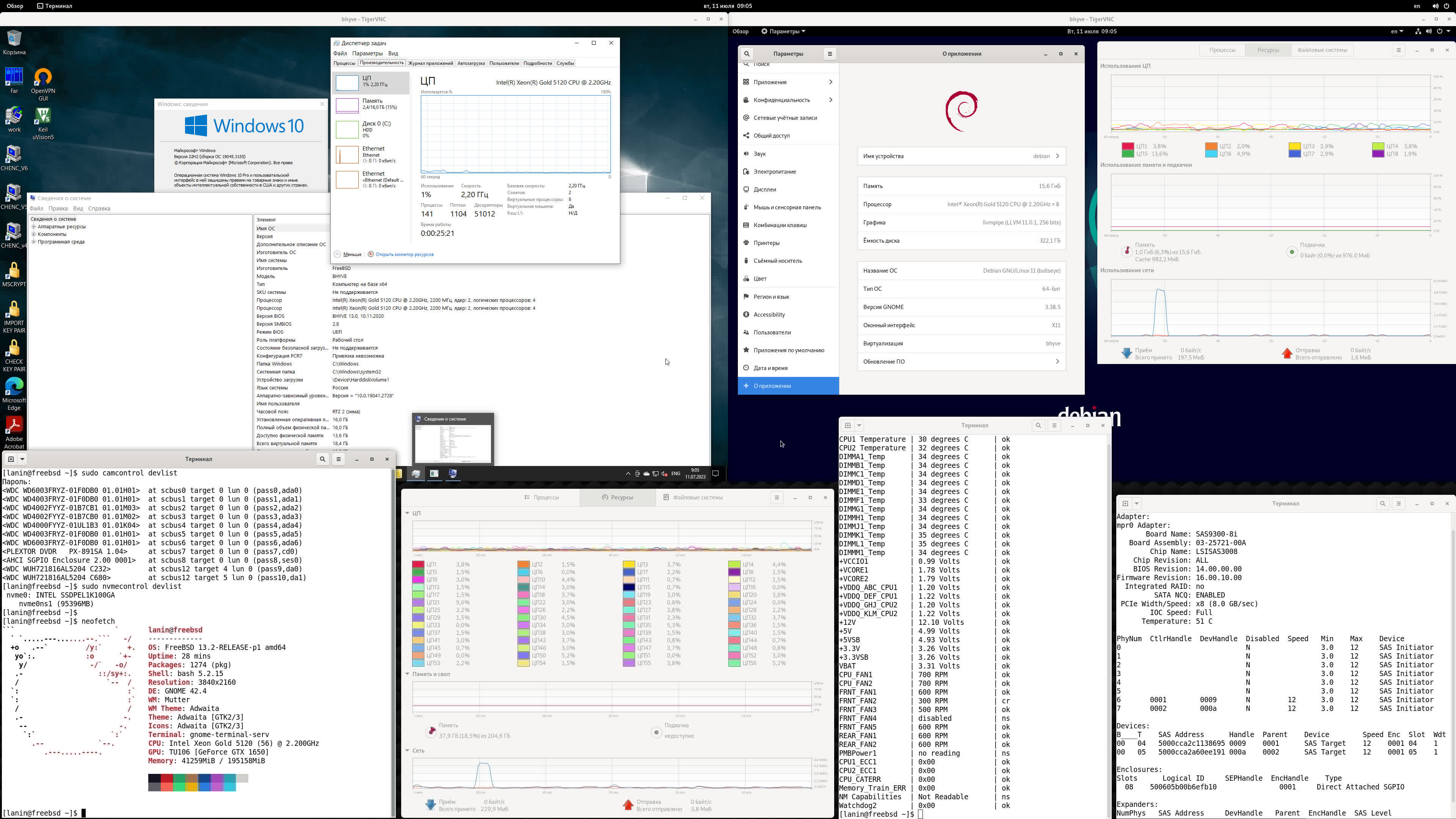Click Открыть монитор ресурсов link
This screenshot has width=1456, height=819.
[404, 254]
